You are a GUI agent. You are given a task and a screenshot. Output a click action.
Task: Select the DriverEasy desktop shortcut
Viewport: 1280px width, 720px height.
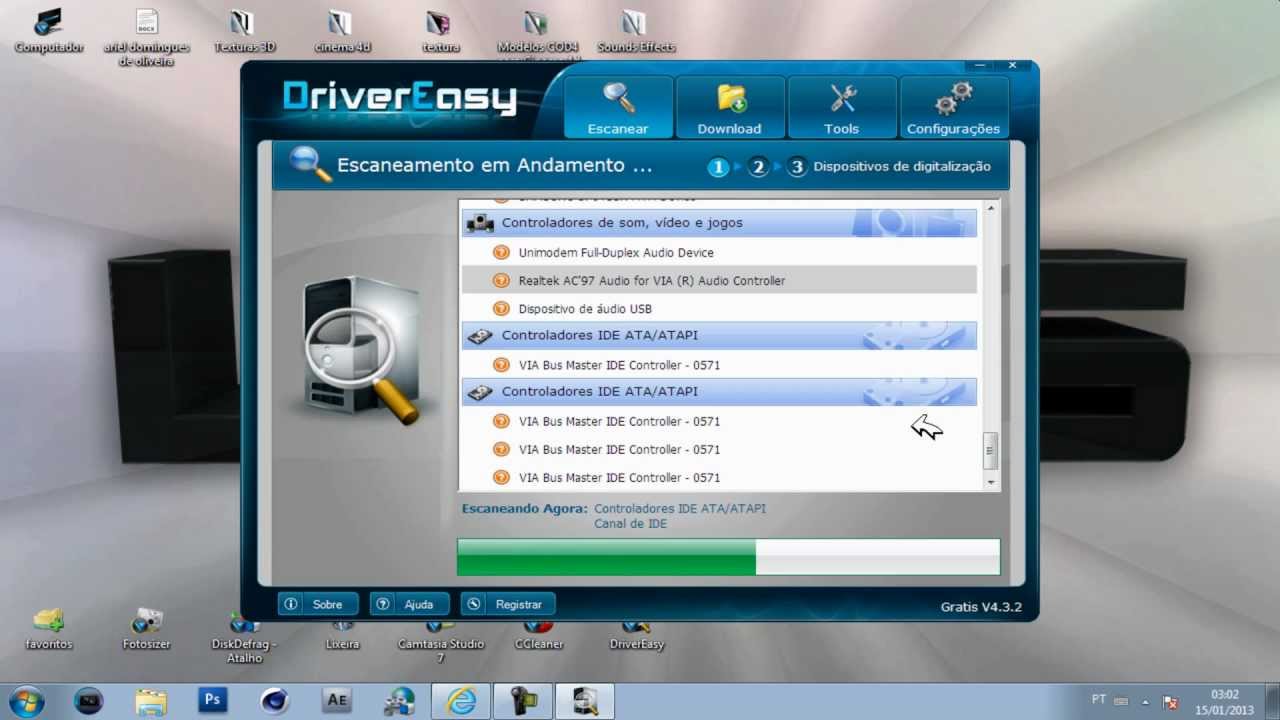[636, 633]
